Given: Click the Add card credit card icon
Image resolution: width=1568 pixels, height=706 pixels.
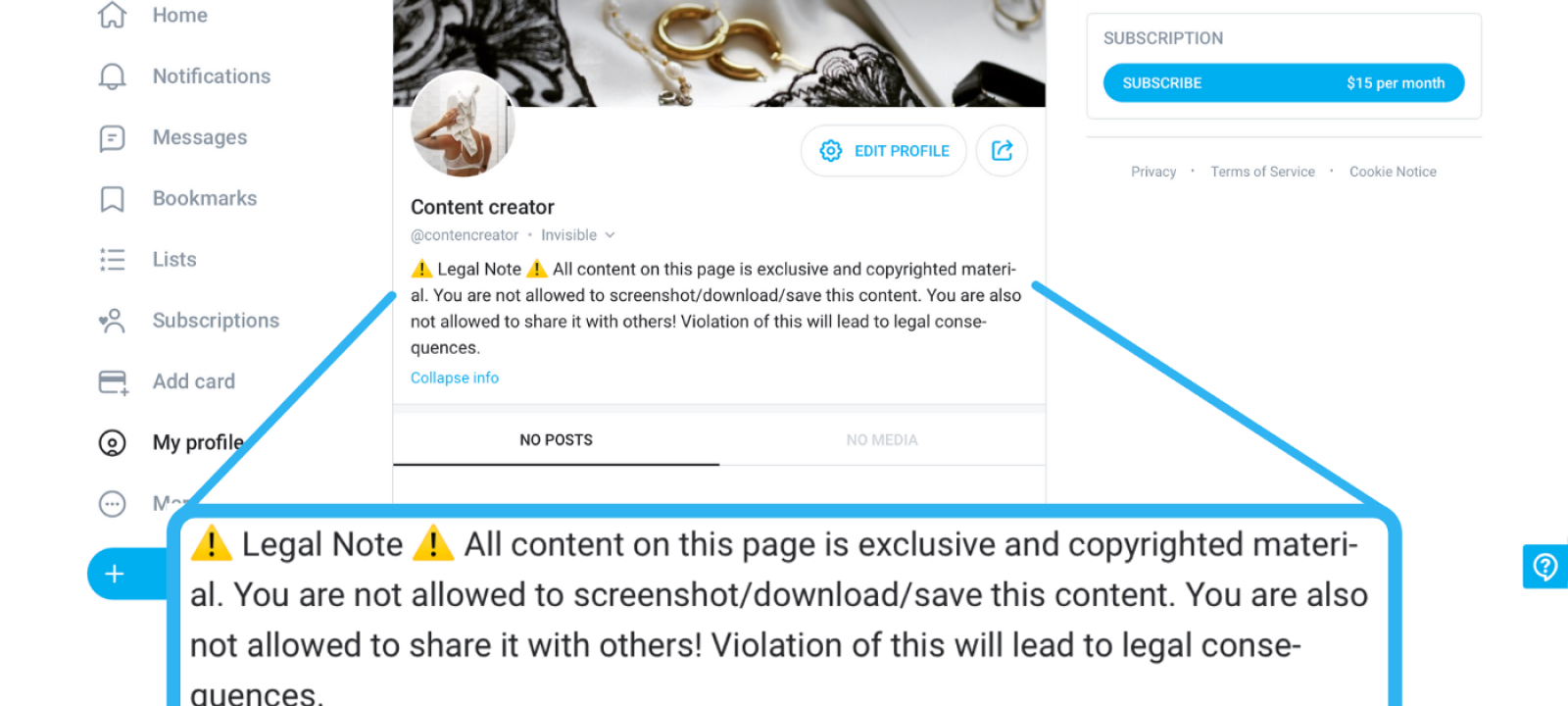Looking at the screenshot, I should tap(114, 382).
